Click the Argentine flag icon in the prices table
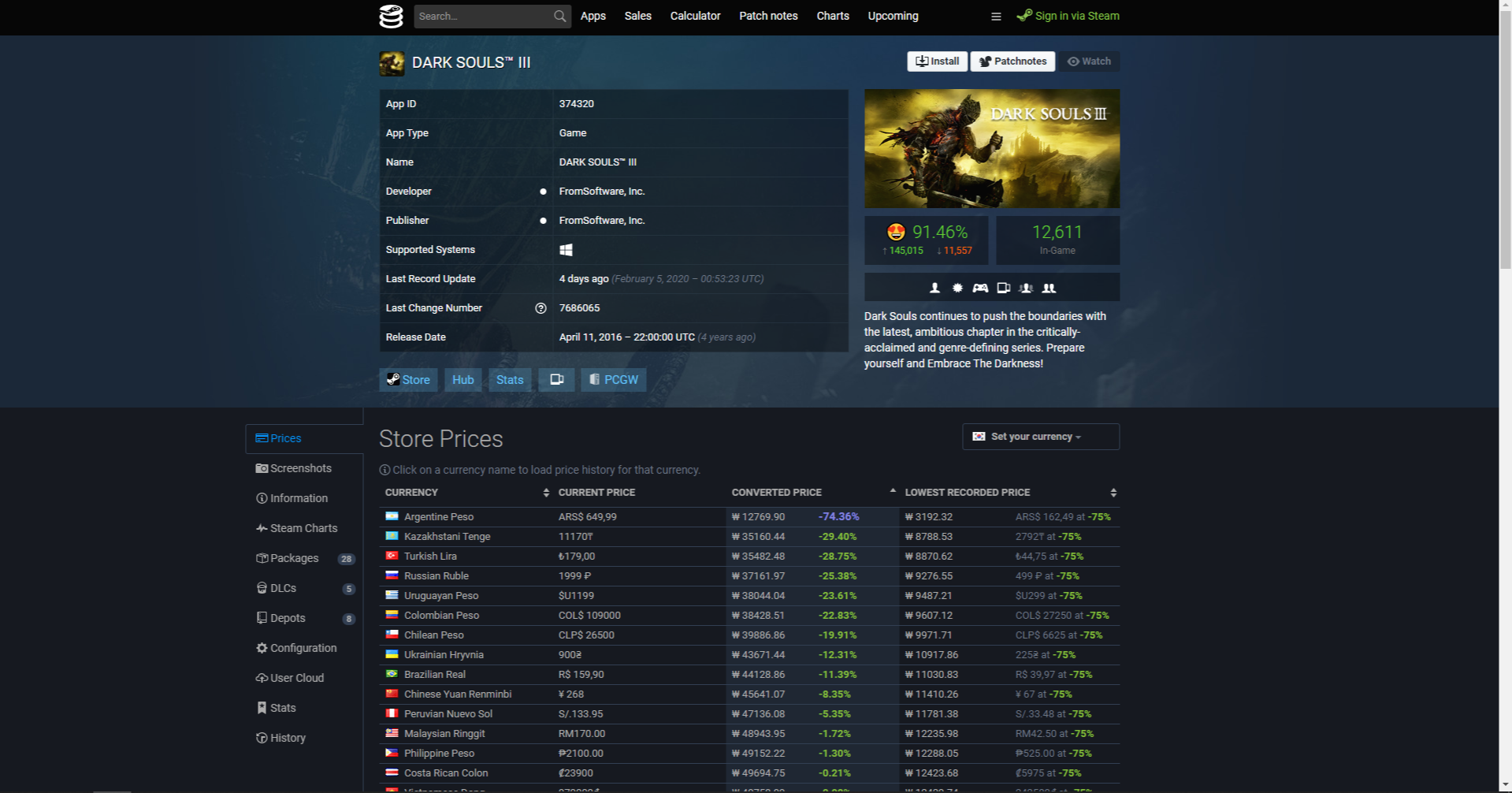Screen dimensions: 1512x793 coord(392,516)
